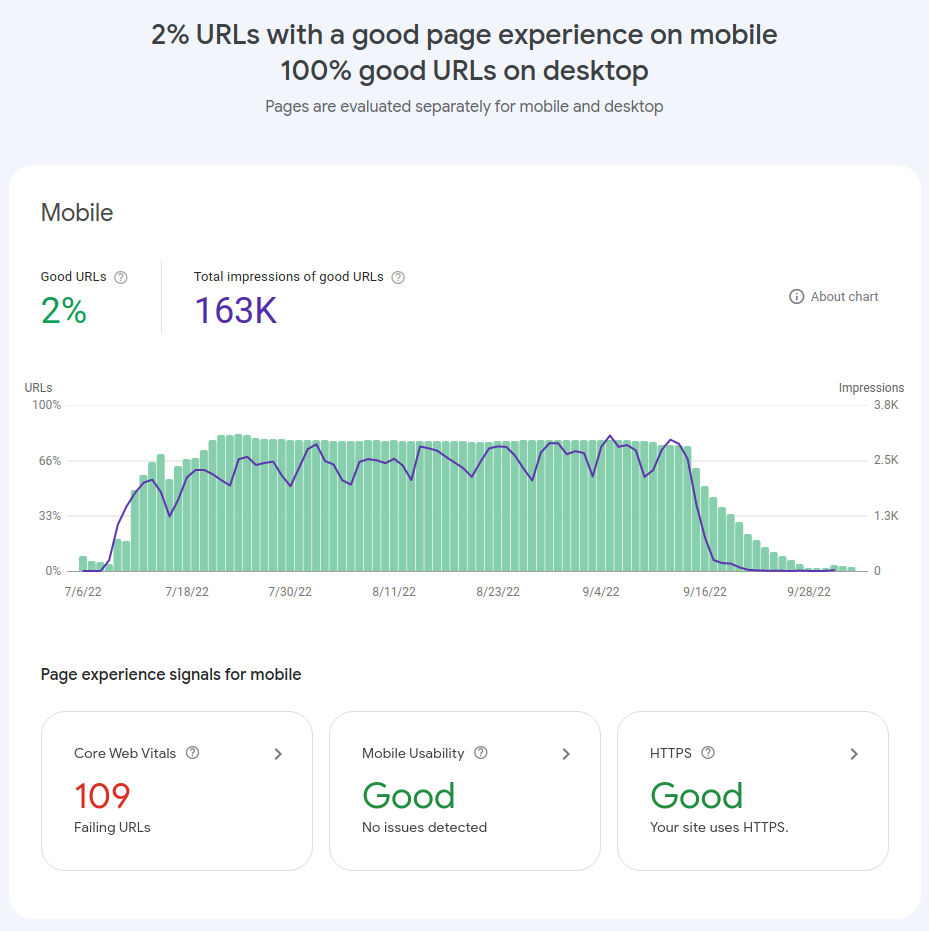
Task: Expand Core Web Vitals details with chevron
Action: (x=279, y=754)
